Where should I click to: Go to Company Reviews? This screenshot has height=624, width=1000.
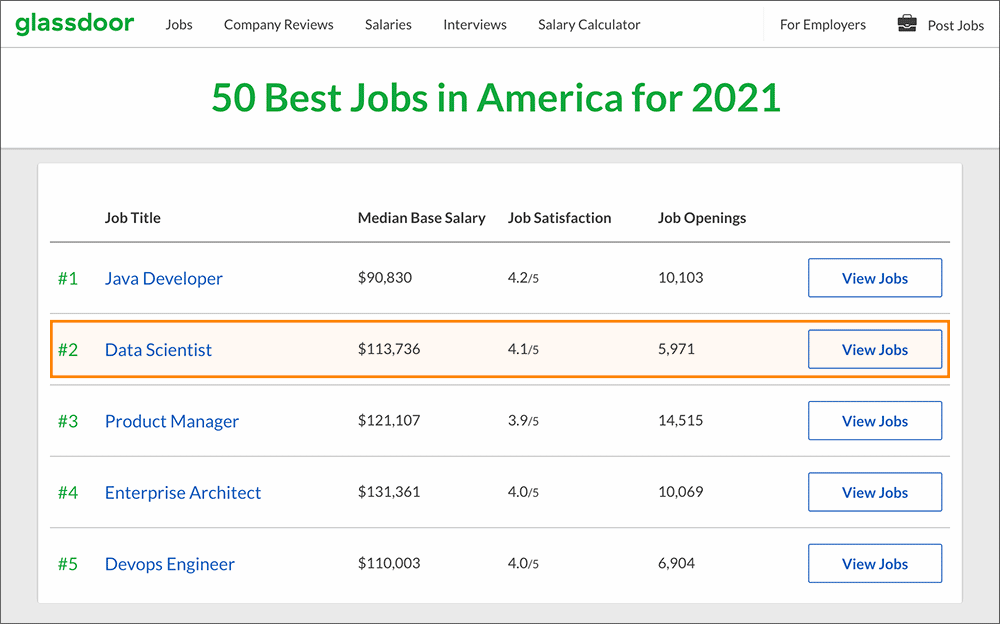[x=279, y=24]
